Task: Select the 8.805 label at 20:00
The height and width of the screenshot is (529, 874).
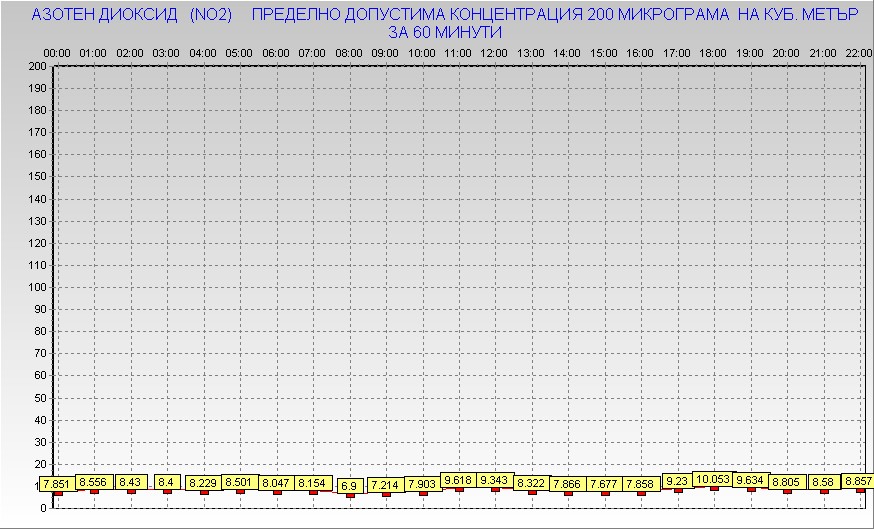Action: (786, 482)
